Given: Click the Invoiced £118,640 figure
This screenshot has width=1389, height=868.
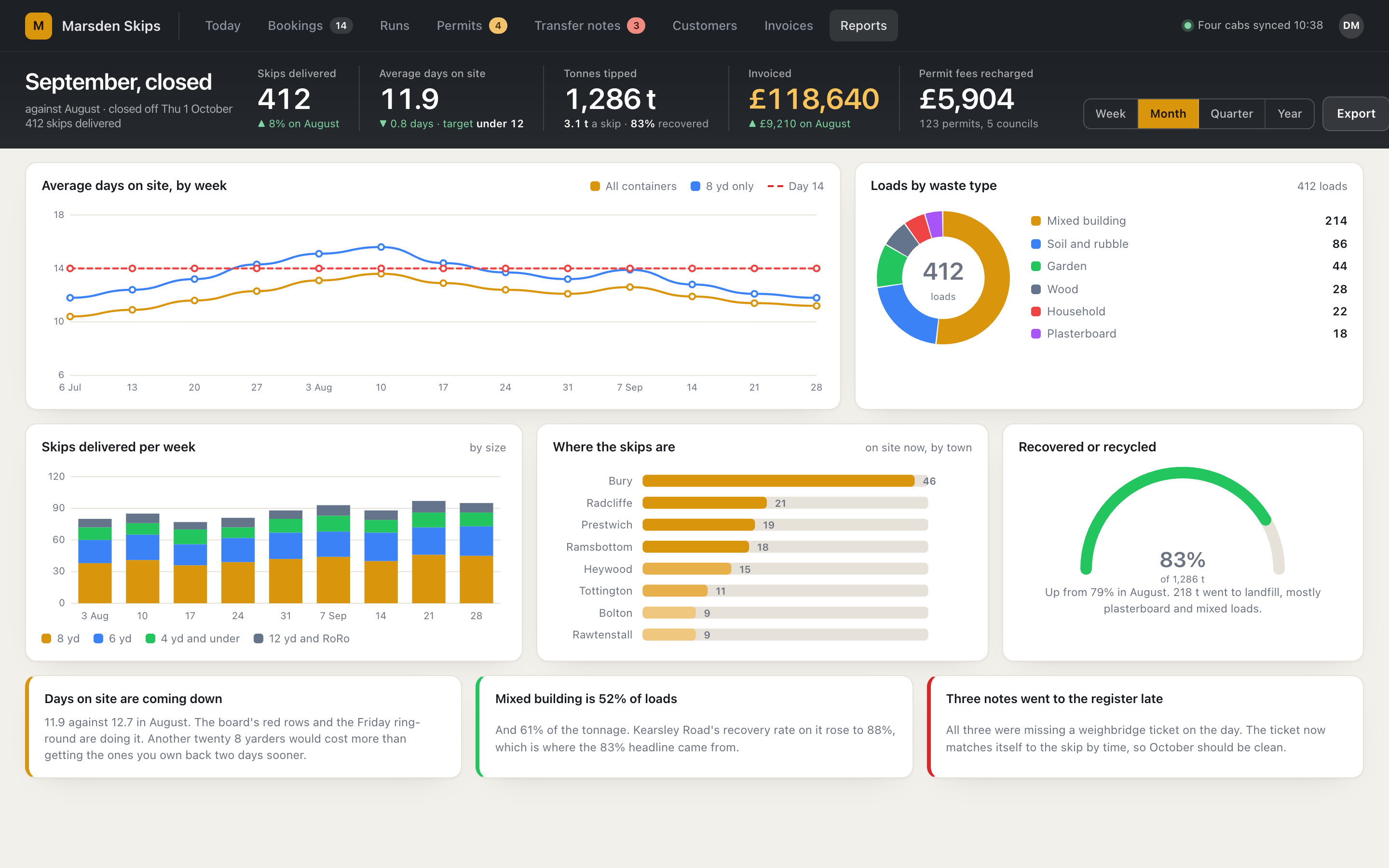Looking at the screenshot, I should pos(814,99).
